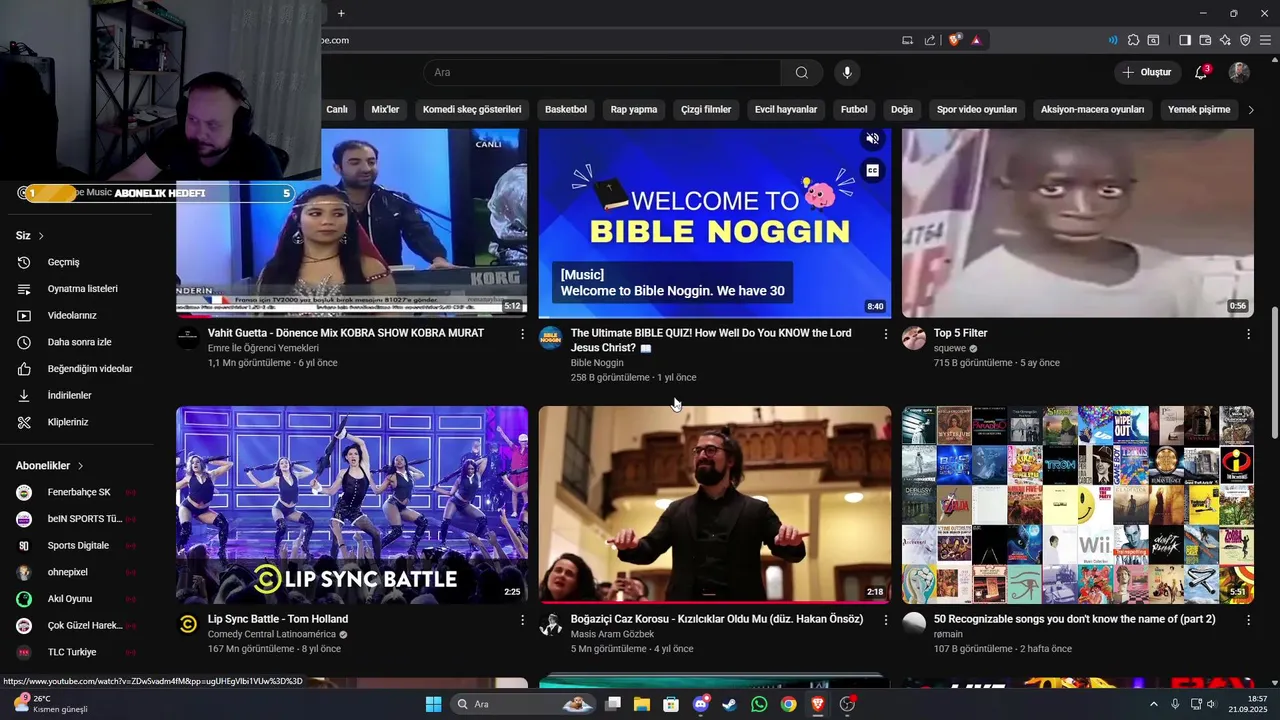Toggle captions on Bible Noggin preview
The width and height of the screenshot is (1280, 720).
pos(873,171)
